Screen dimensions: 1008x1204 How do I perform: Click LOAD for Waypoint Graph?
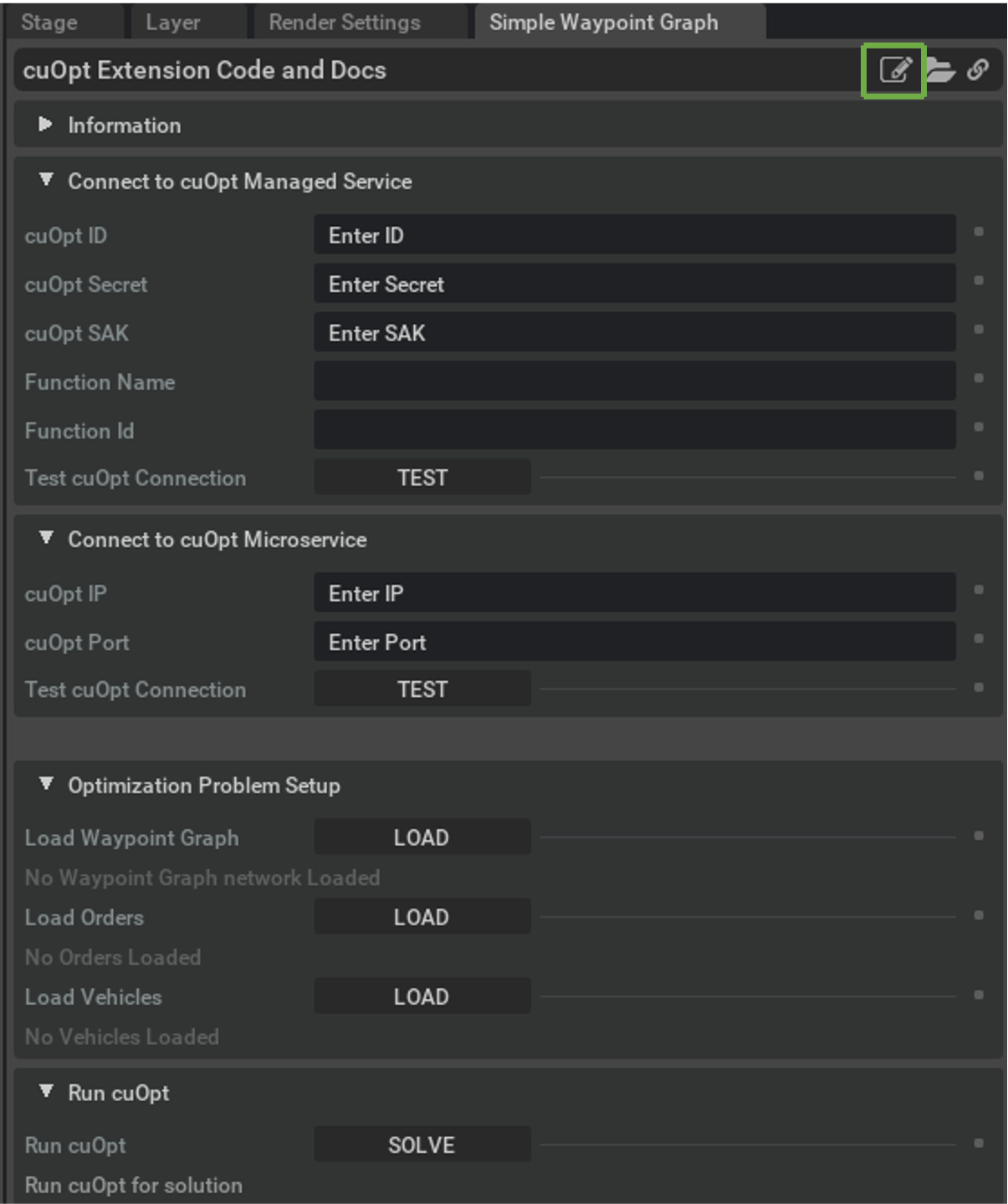(422, 837)
